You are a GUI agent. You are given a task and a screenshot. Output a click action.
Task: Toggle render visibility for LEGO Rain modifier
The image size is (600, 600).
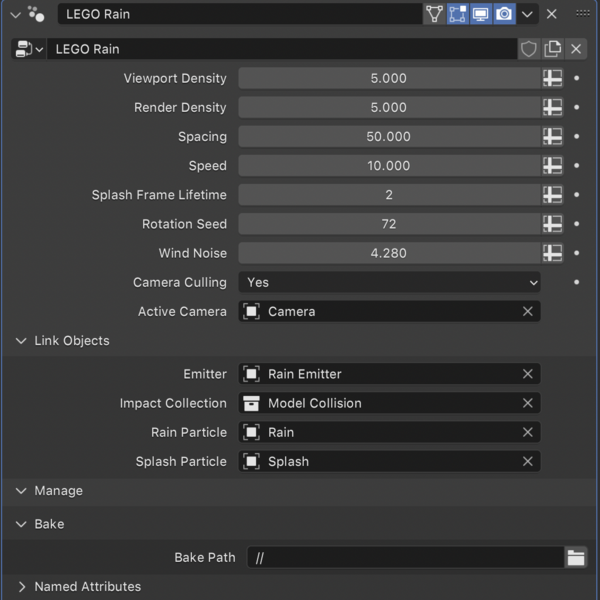point(504,14)
